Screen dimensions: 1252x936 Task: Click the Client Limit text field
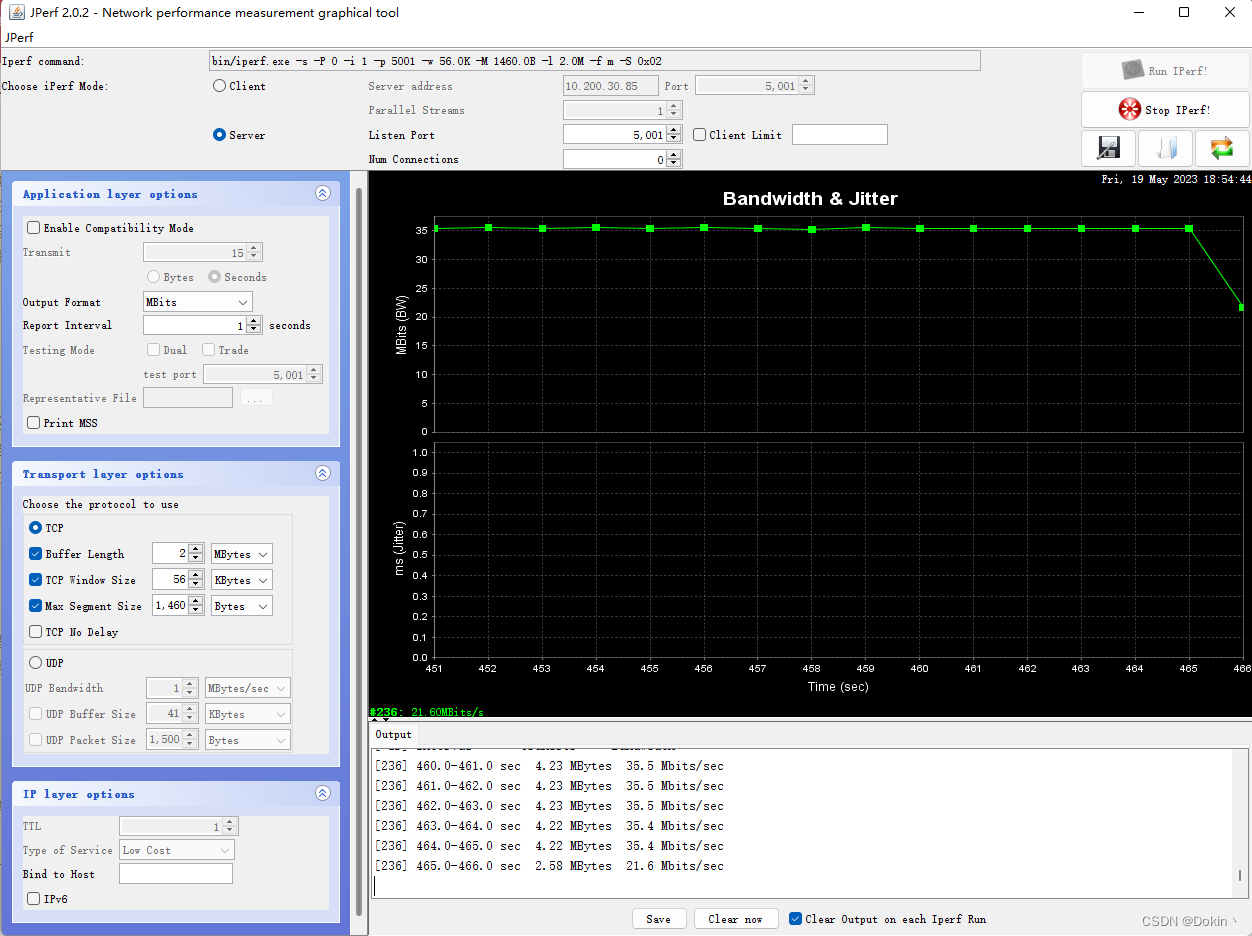click(840, 134)
